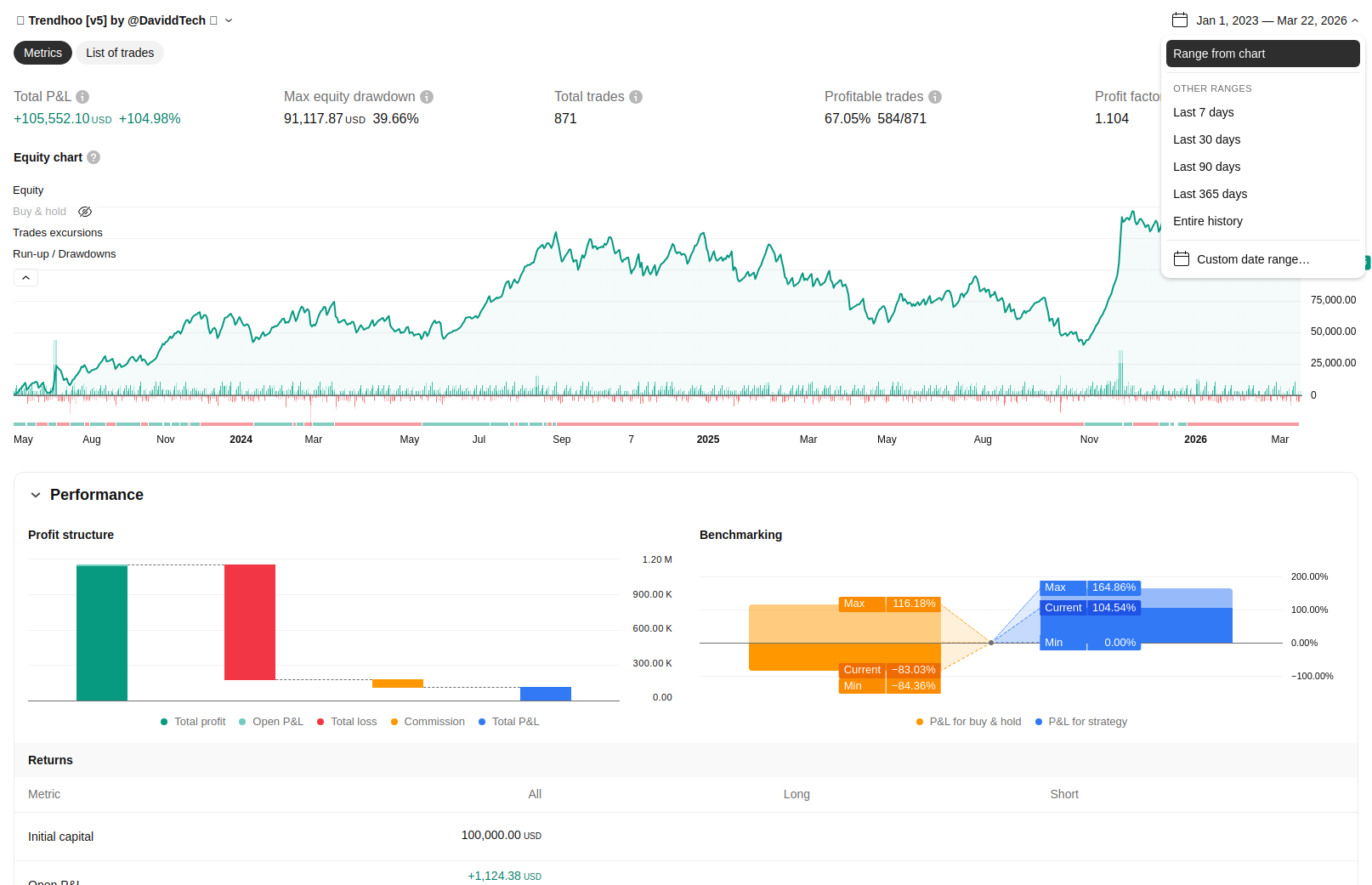This screenshot has width=1372, height=885.
Task: Toggle the Trades excursions series
Action: [x=58, y=233]
